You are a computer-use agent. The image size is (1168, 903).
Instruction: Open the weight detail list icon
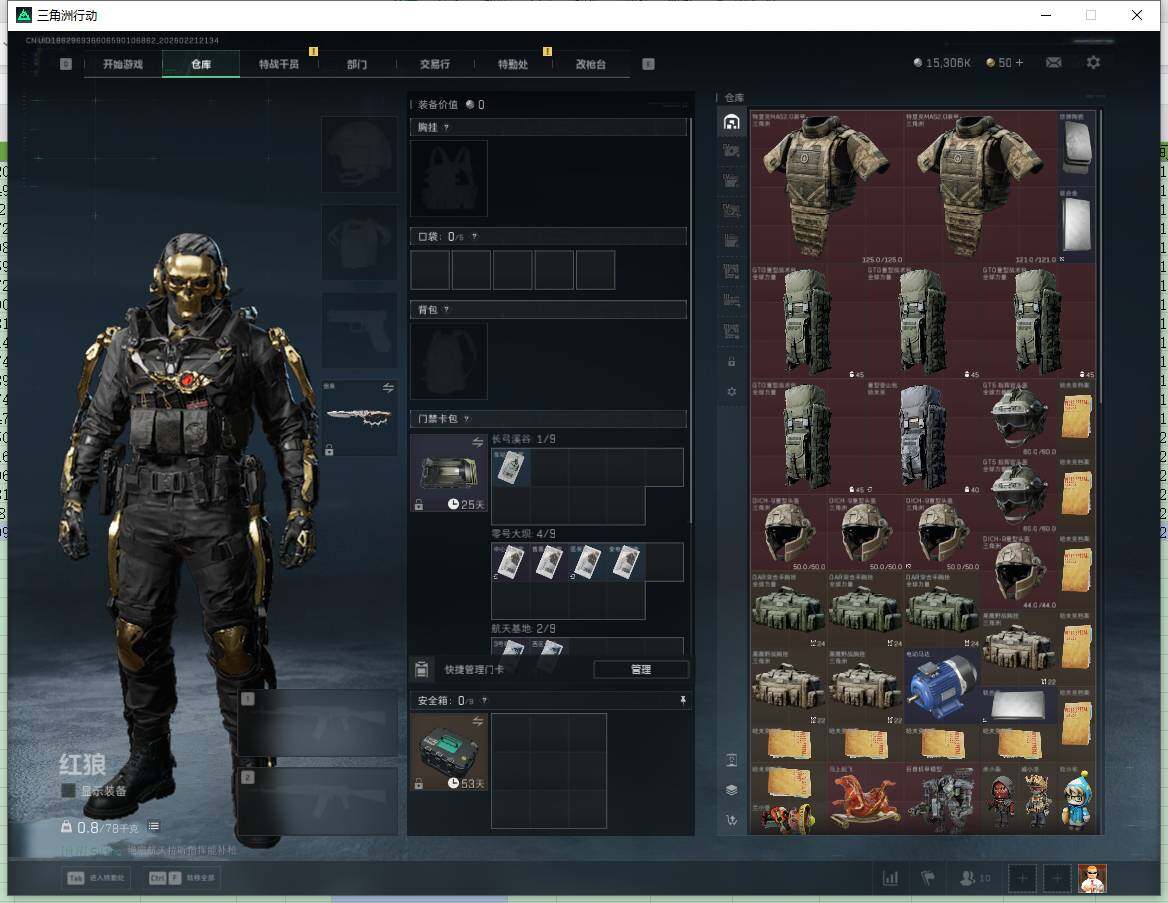point(153,826)
